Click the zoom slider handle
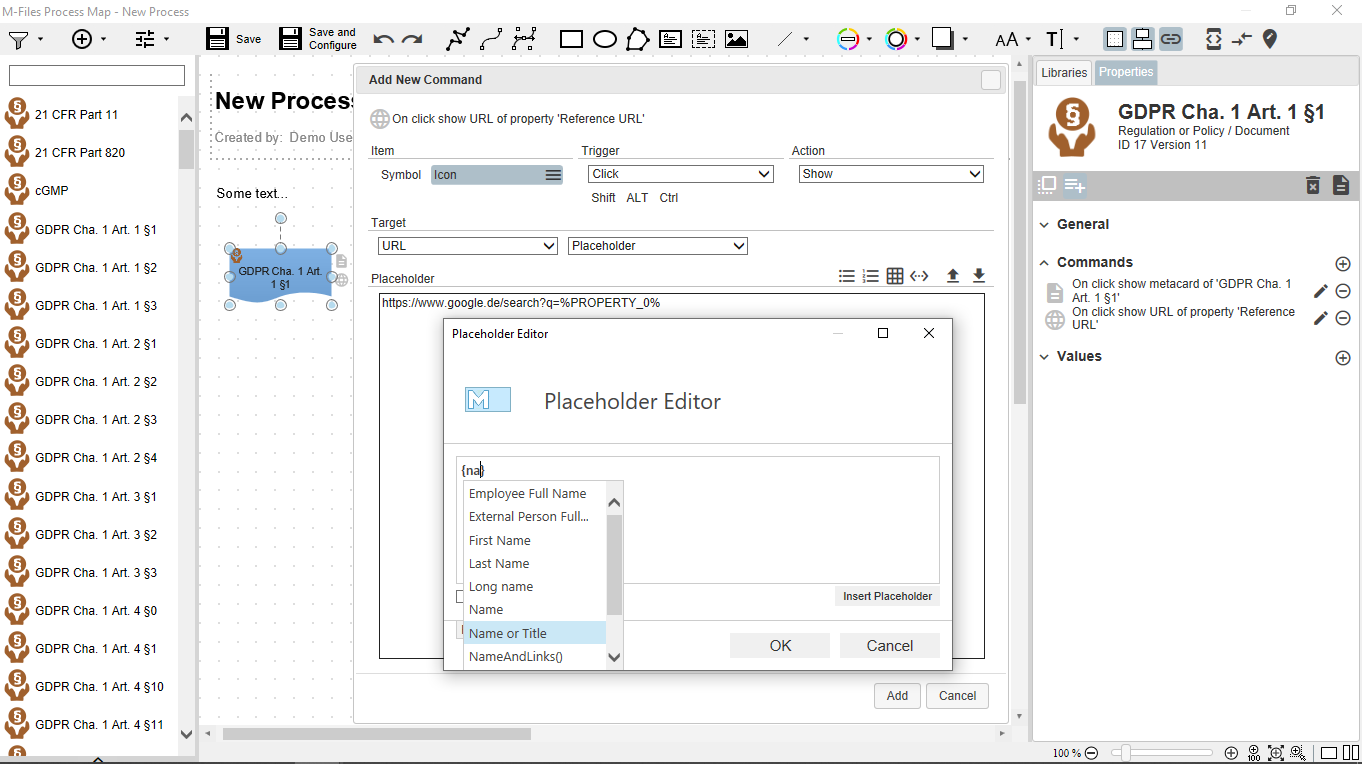1362x764 pixels. click(1127, 753)
